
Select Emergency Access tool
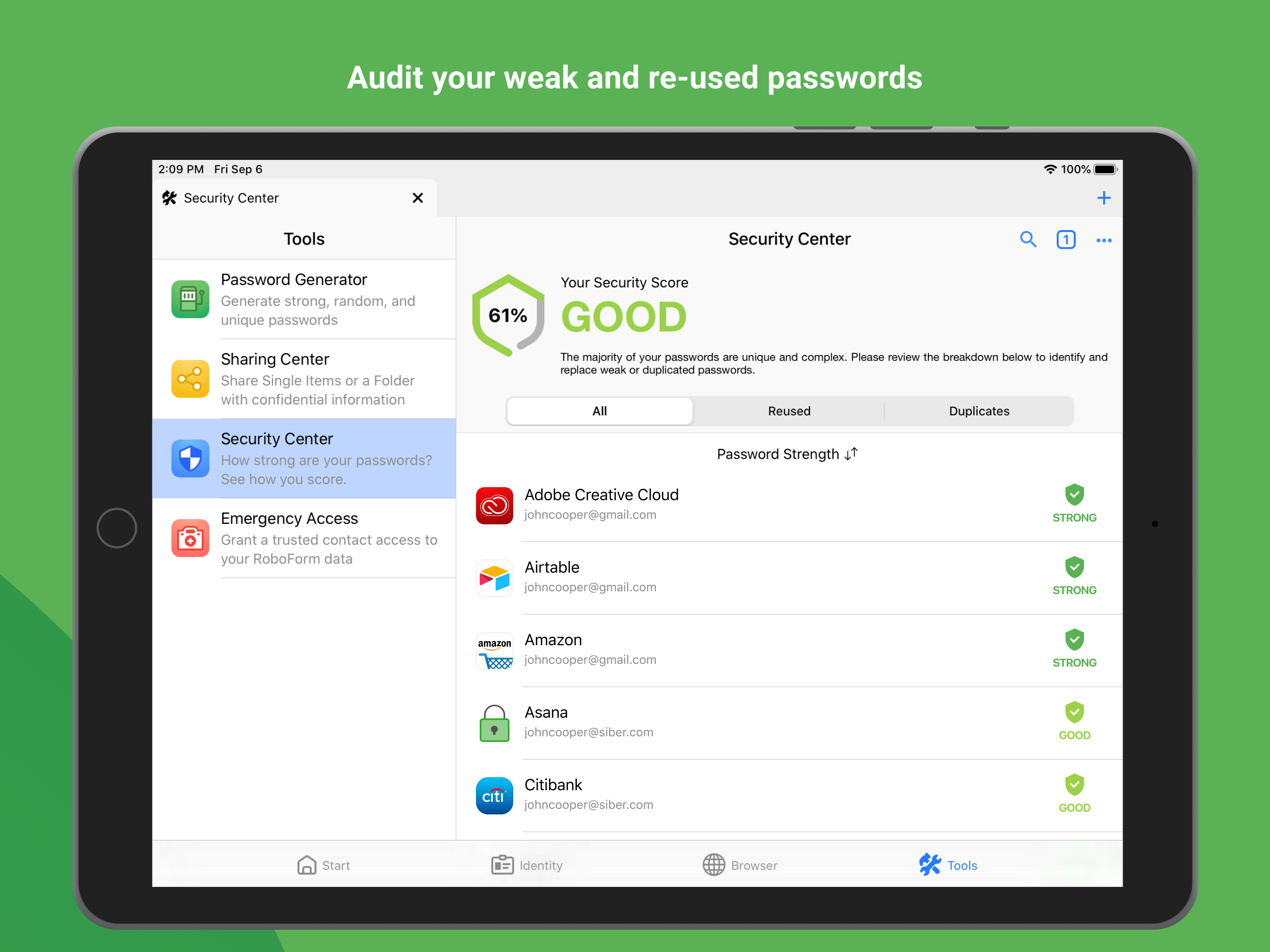tap(304, 538)
